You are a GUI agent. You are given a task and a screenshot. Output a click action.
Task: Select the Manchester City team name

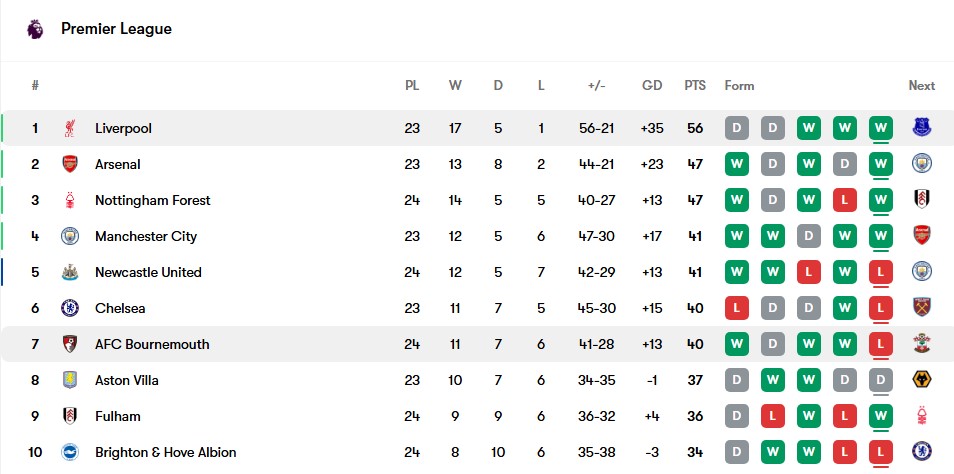(146, 236)
